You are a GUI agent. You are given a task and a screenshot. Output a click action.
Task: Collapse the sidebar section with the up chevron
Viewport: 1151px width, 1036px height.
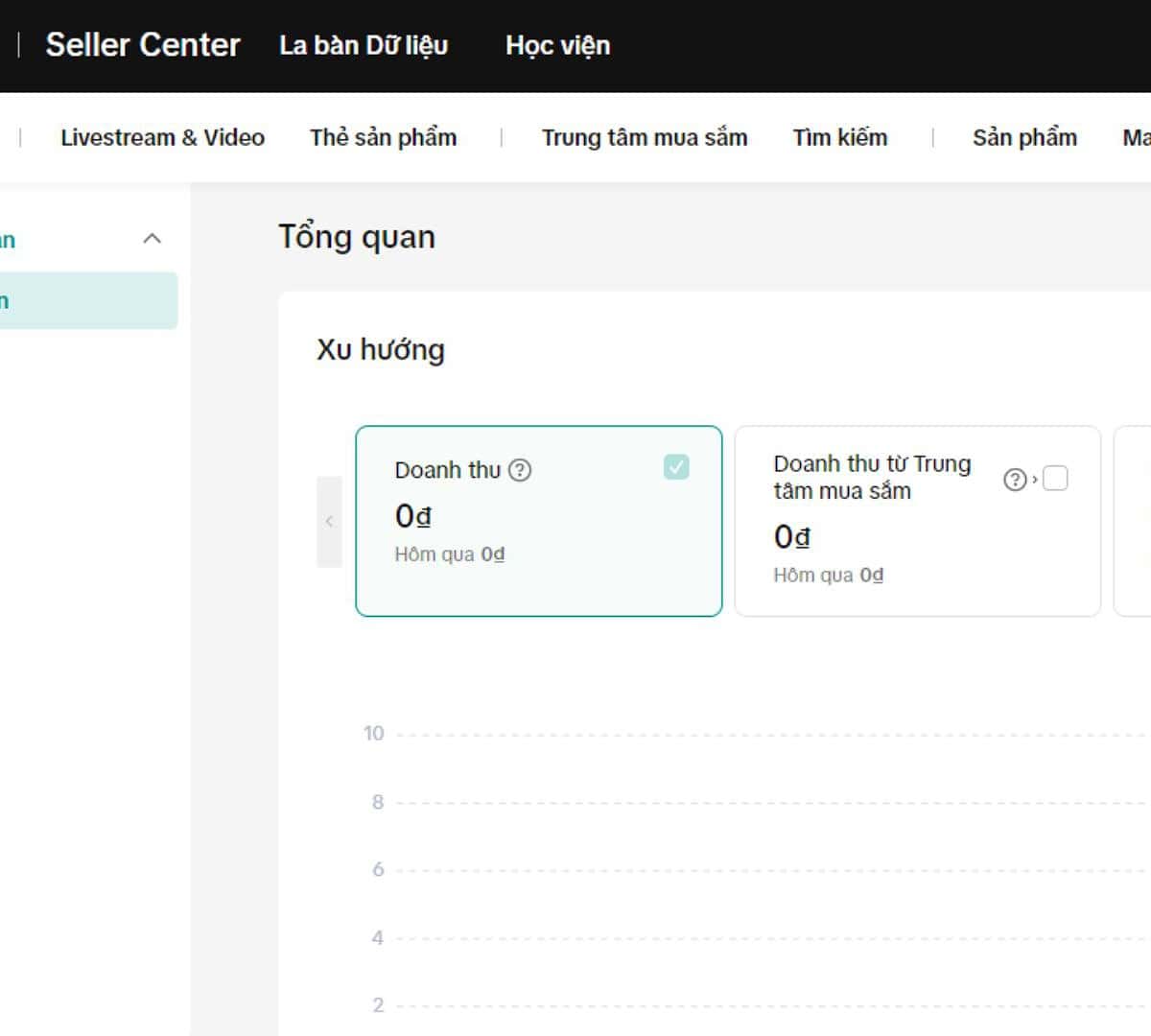click(x=152, y=239)
